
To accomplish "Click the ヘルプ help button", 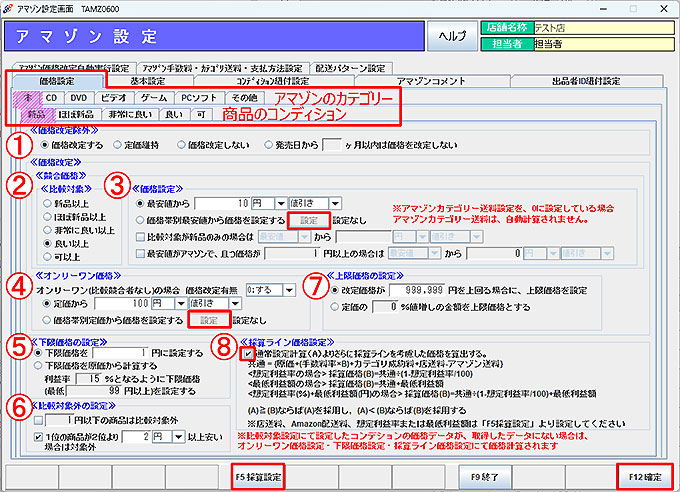I will 452,36.
